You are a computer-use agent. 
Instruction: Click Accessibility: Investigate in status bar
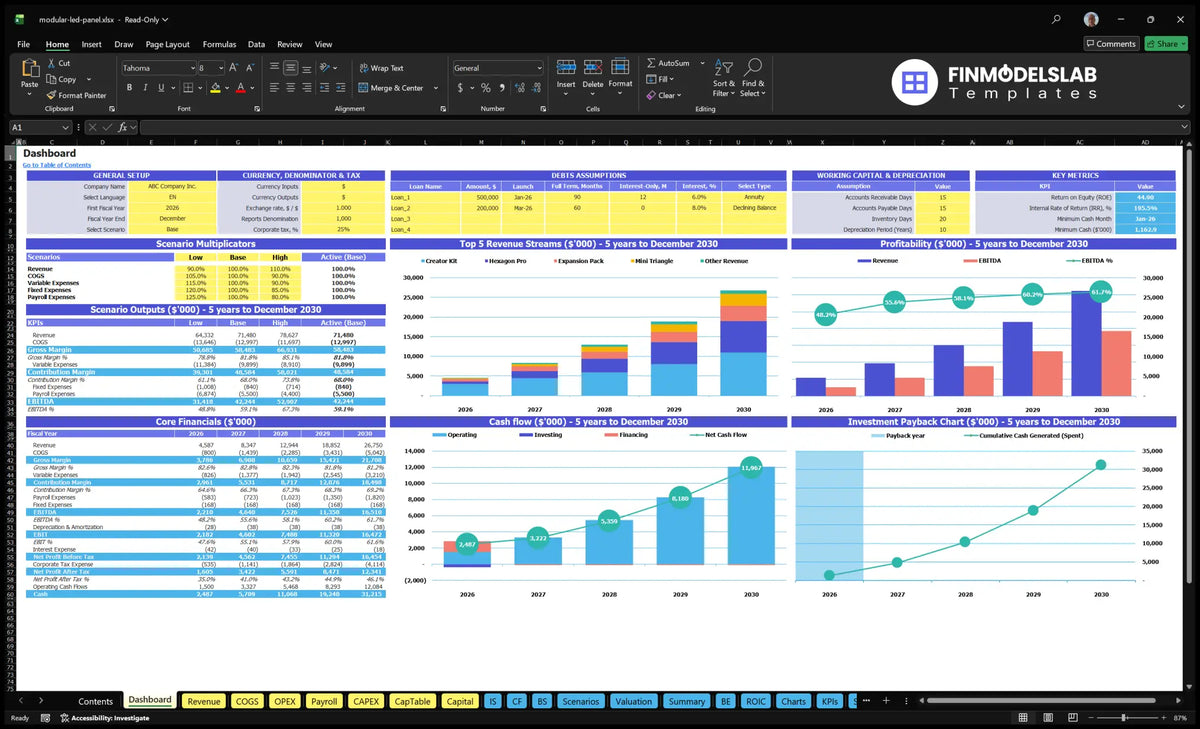(x=105, y=718)
